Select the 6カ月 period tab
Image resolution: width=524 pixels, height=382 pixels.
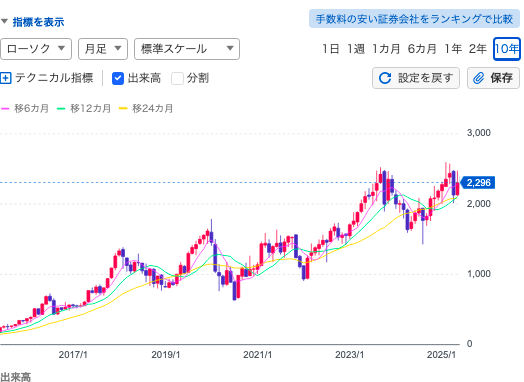tap(422, 49)
